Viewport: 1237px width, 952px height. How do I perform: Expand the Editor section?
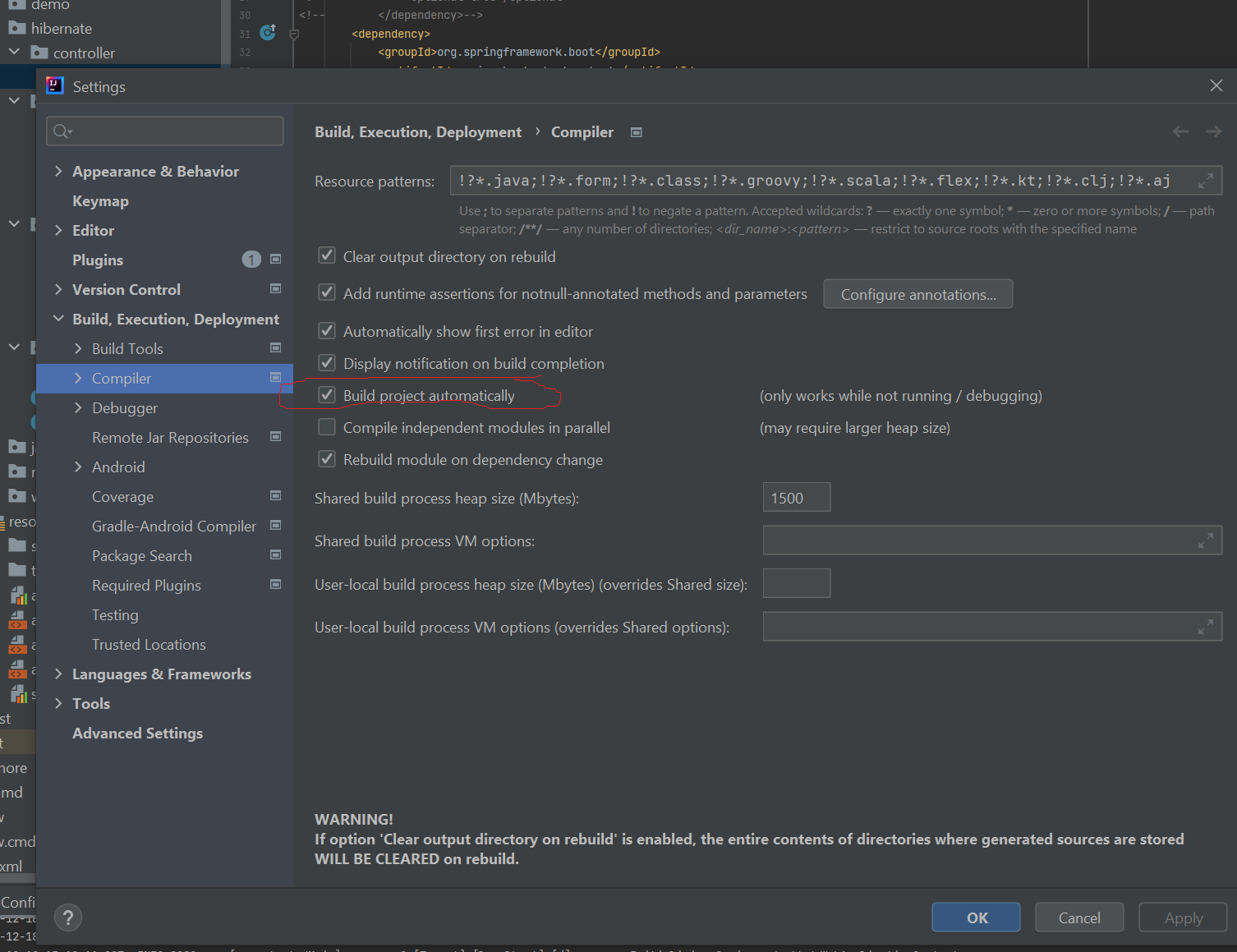click(58, 230)
